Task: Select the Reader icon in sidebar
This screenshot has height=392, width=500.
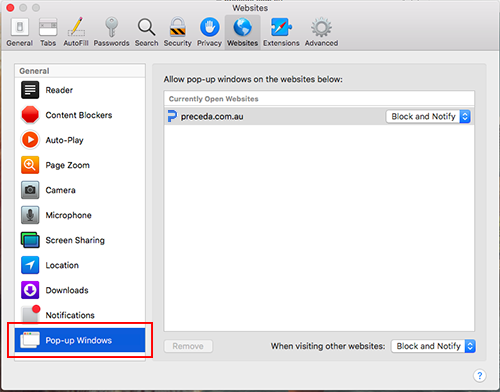Action: pos(30,90)
